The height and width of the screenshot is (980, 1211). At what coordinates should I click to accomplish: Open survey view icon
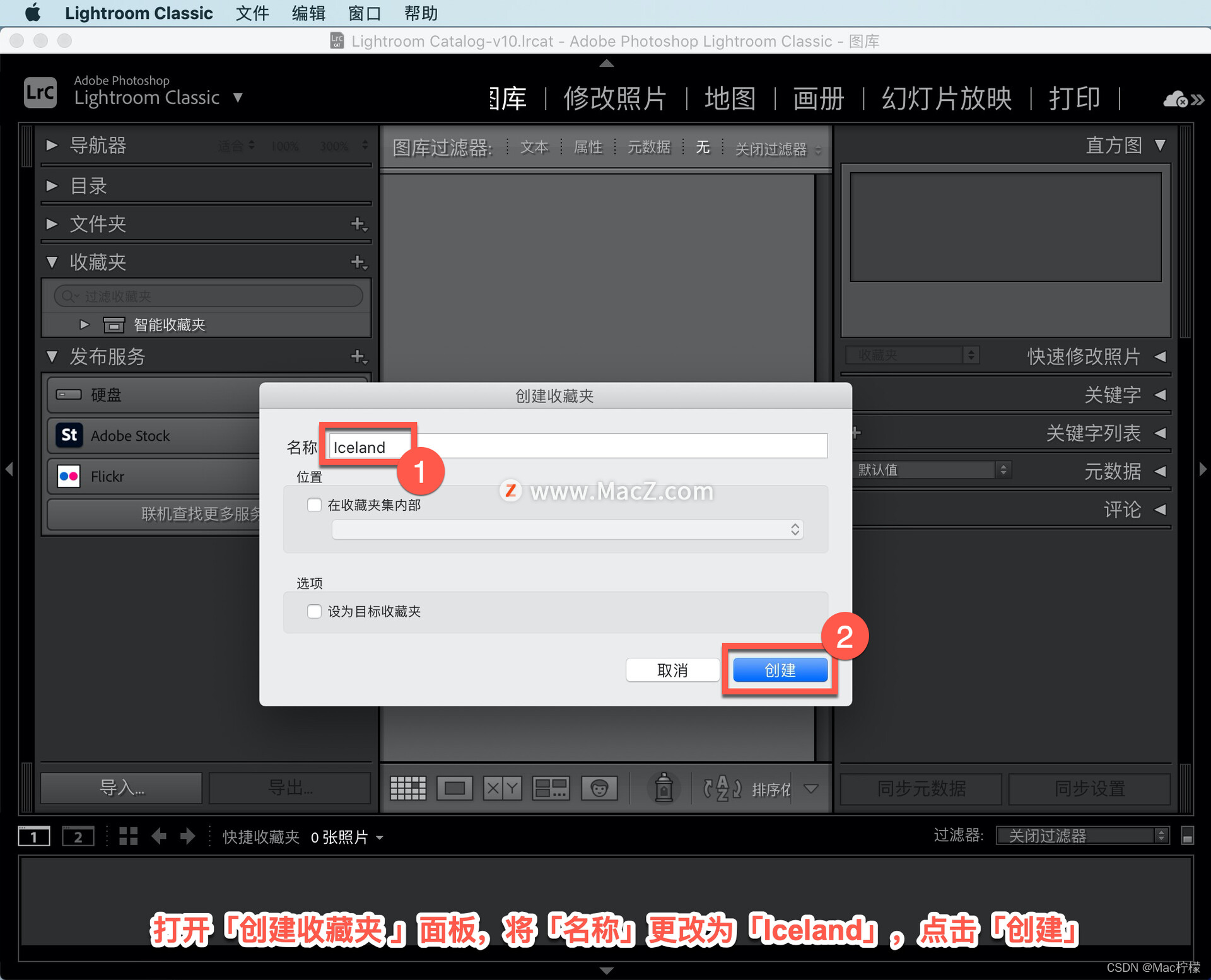(x=551, y=788)
